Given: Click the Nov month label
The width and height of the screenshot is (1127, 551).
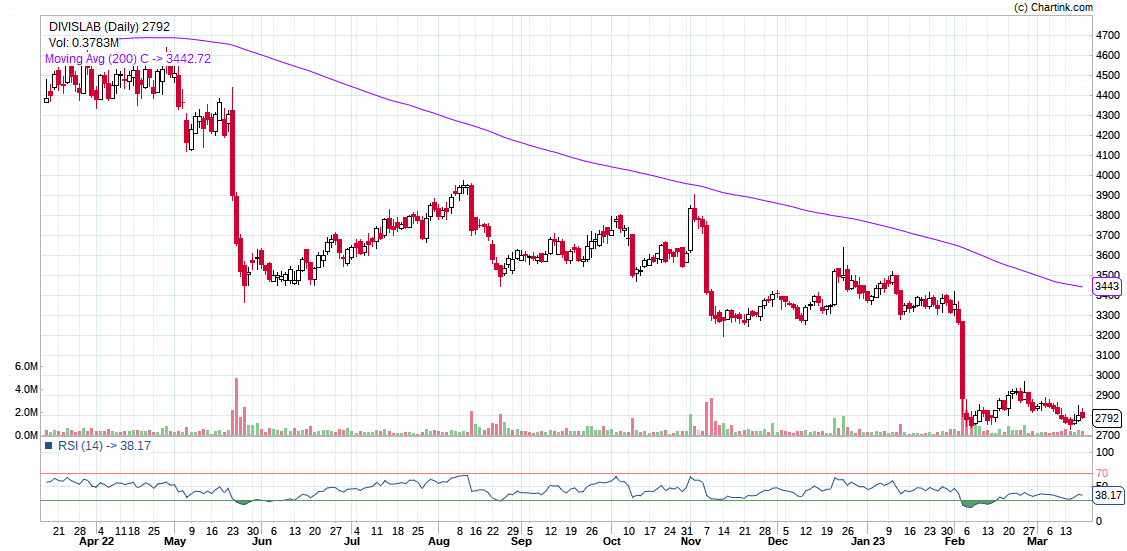Looking at the screenshot, I should [x=691, y=540].
